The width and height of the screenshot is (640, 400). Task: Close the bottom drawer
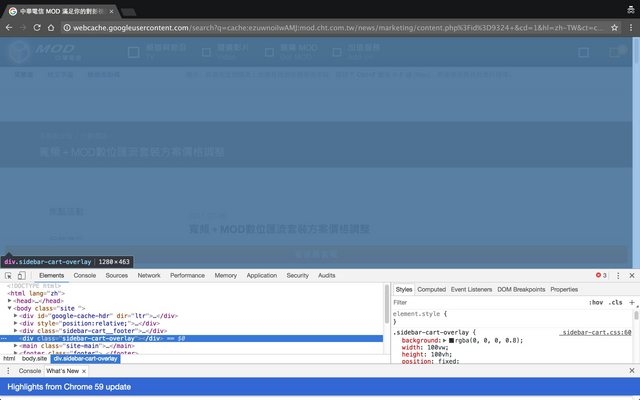(x=632, y=371)
